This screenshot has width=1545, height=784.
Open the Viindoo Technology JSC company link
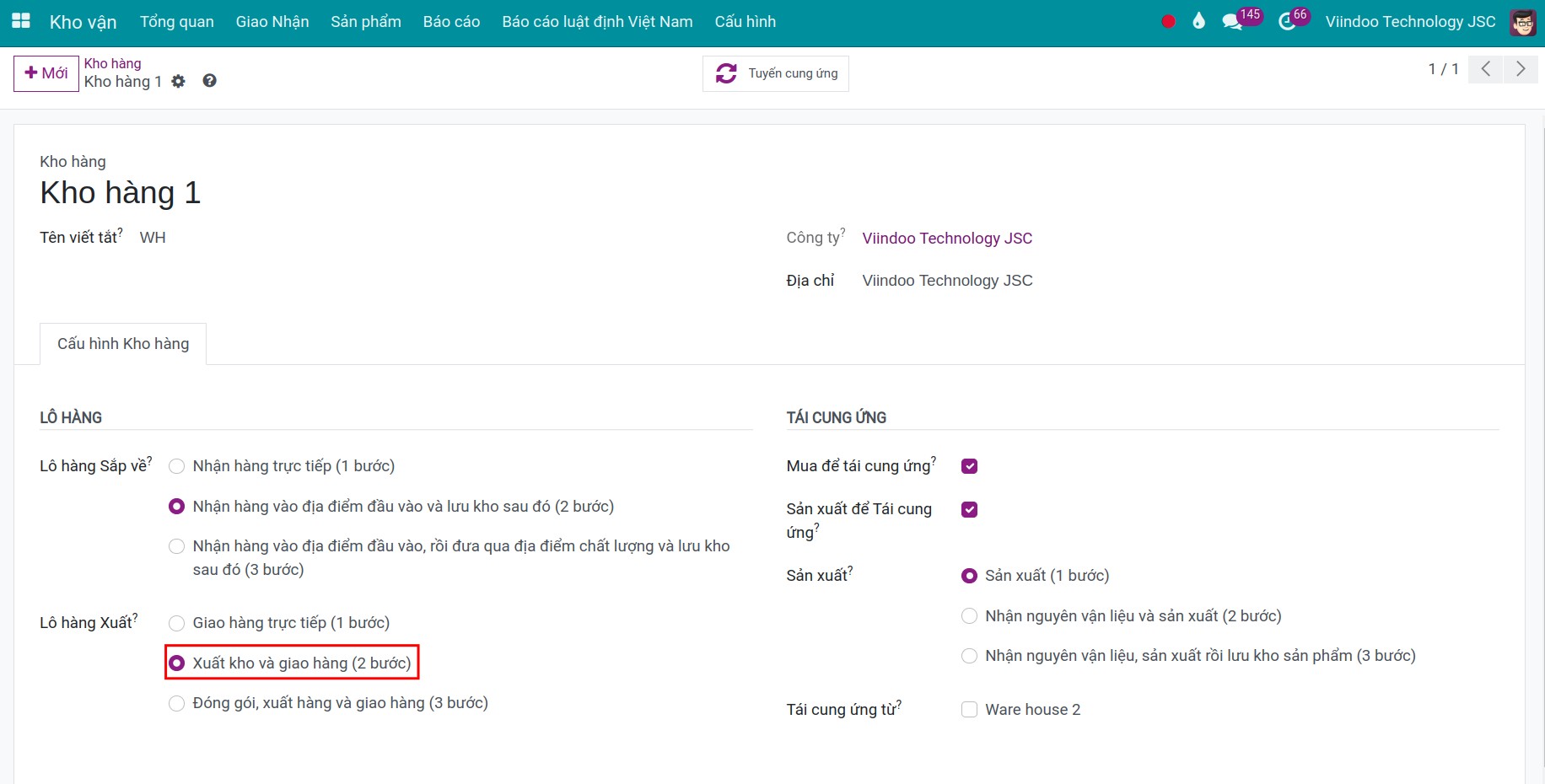click(947, 239)
